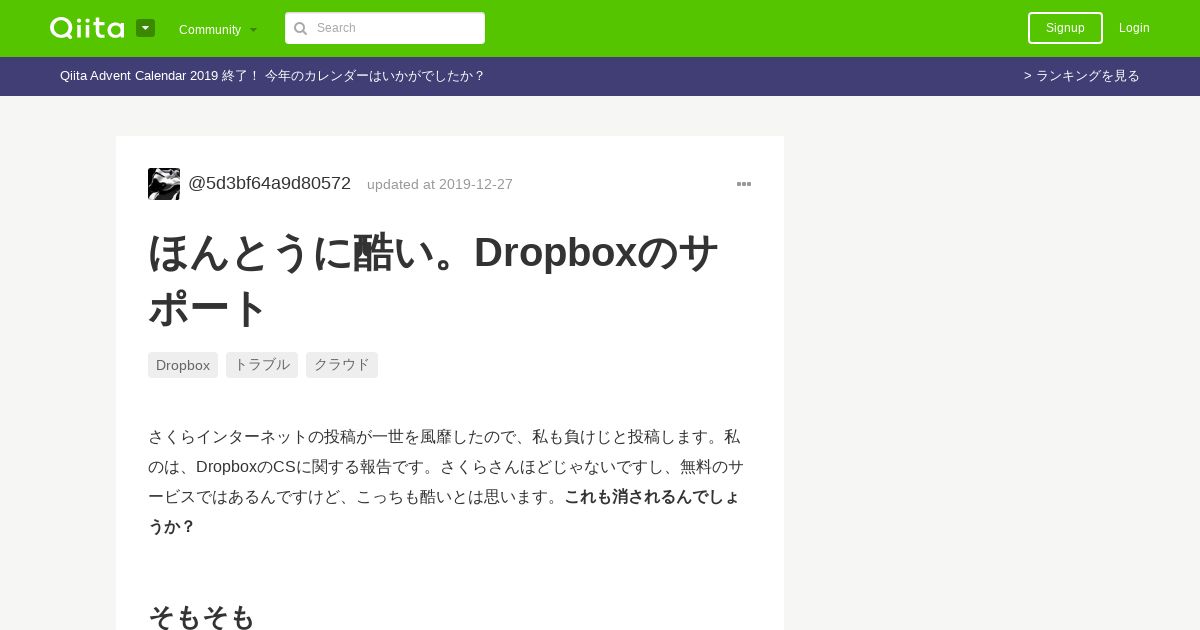Click the magnifier icon in the search box

tap(300, 28)
